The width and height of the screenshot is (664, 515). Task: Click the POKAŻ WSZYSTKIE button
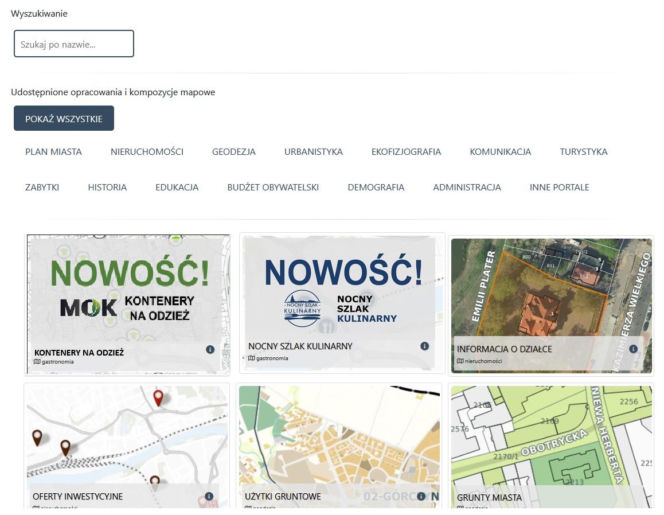tap(64, 119)
